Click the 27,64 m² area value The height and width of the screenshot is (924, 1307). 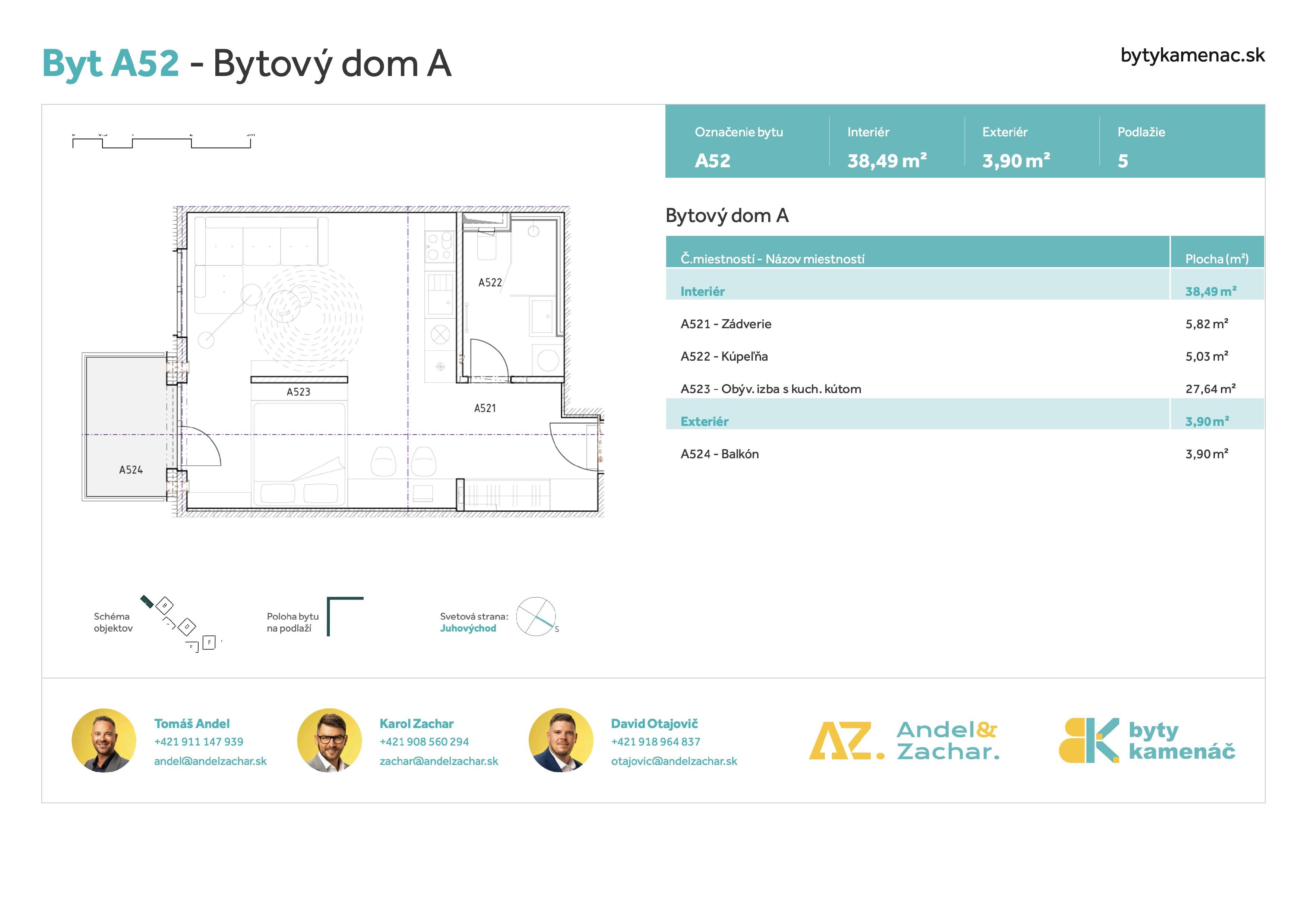coord(1210,389)
